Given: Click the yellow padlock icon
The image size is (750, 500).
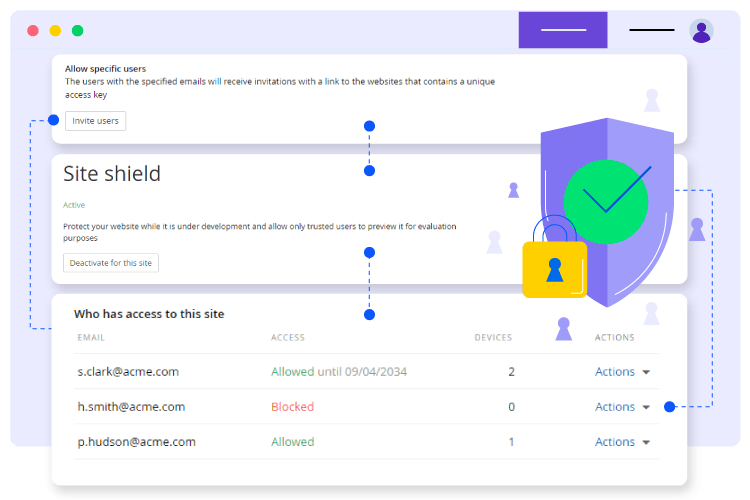Looking at the screenshot, I should (554, 266).
